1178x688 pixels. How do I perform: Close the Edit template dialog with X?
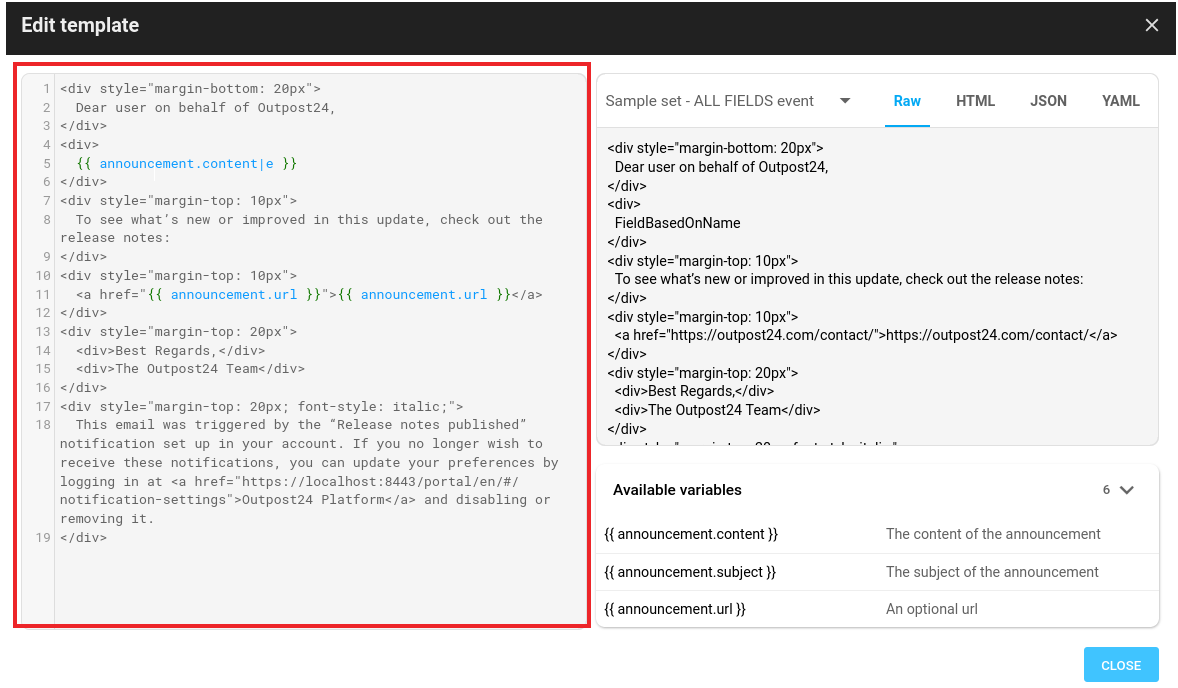[1152, 26]
